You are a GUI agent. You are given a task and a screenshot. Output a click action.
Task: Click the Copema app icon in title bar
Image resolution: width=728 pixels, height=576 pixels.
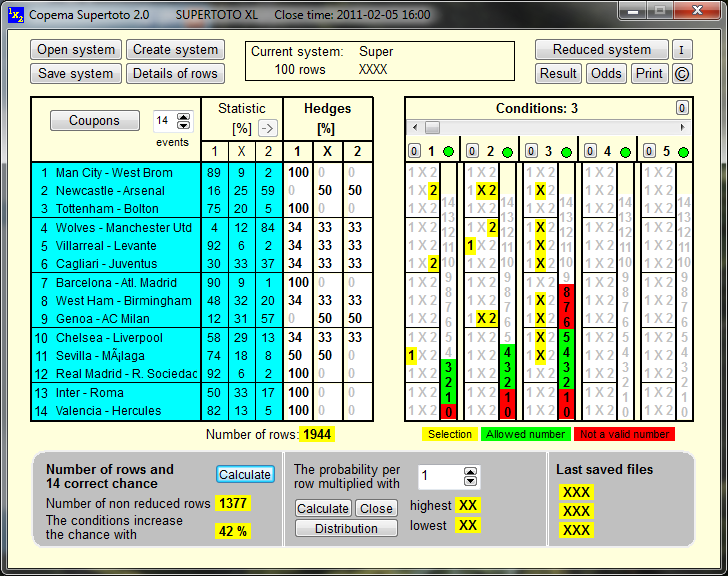click(16, 15)
